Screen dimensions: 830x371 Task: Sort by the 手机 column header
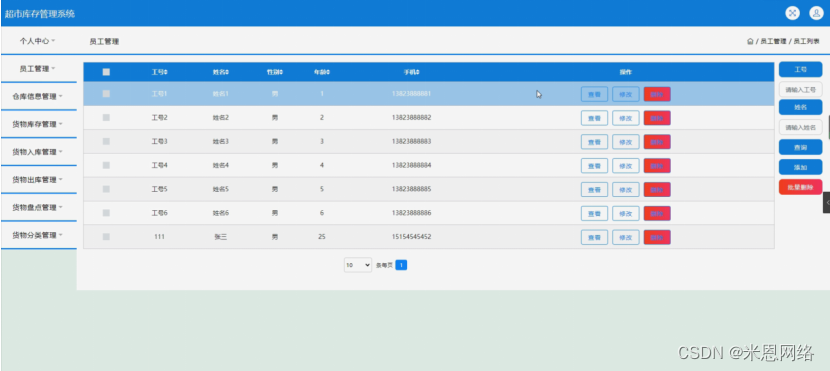(411, 72)
